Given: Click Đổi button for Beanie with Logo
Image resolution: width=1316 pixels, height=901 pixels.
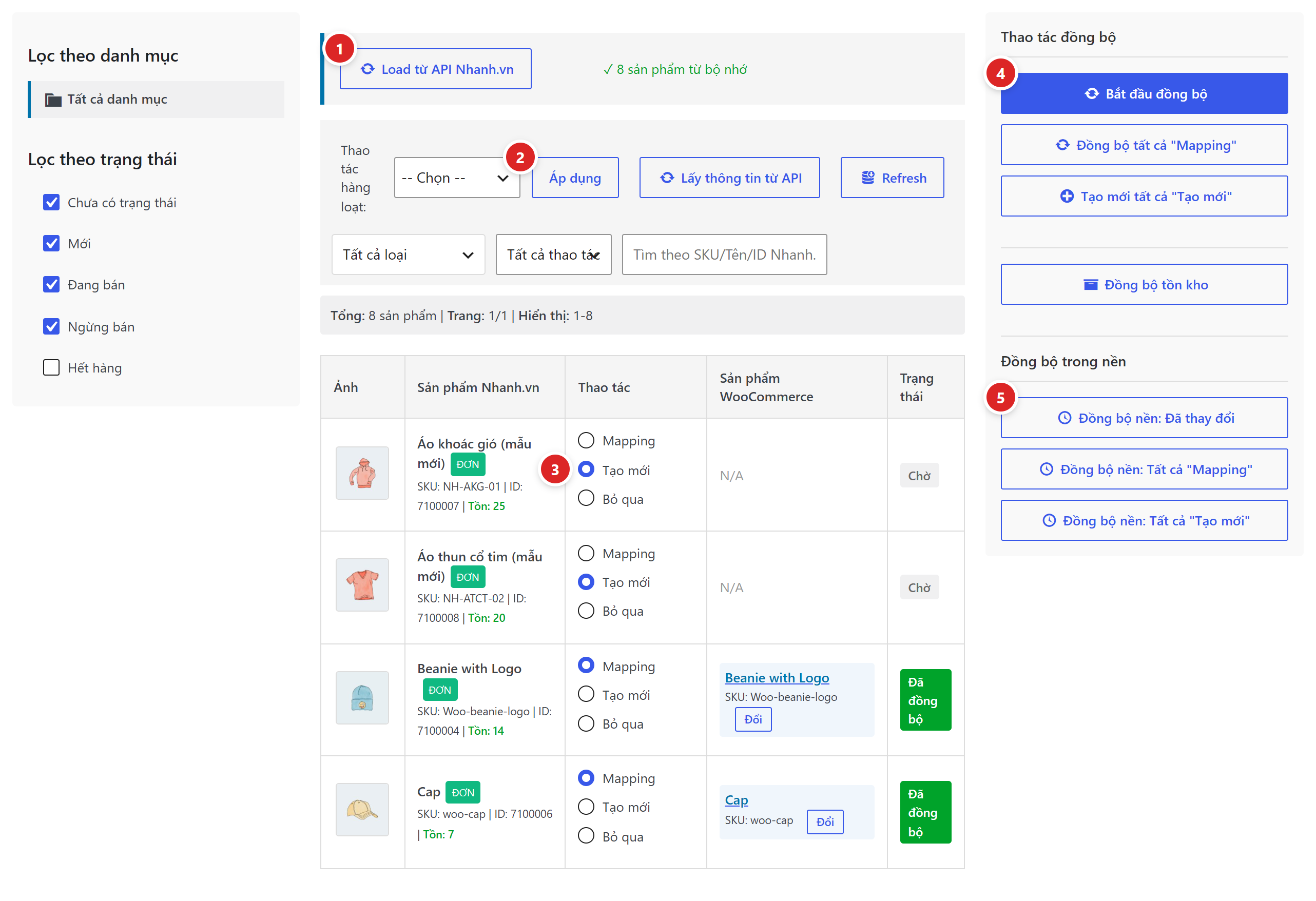Looking at the screenshot, I should [752, 719].
